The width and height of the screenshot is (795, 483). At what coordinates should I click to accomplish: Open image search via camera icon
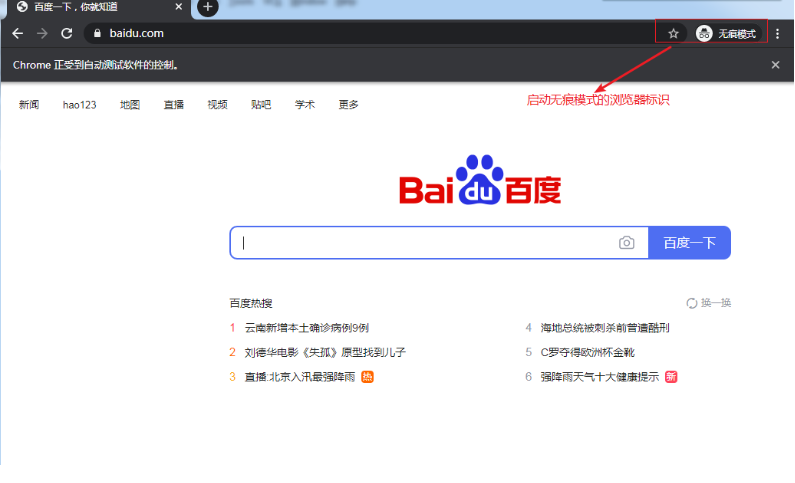tap(627, 243)
